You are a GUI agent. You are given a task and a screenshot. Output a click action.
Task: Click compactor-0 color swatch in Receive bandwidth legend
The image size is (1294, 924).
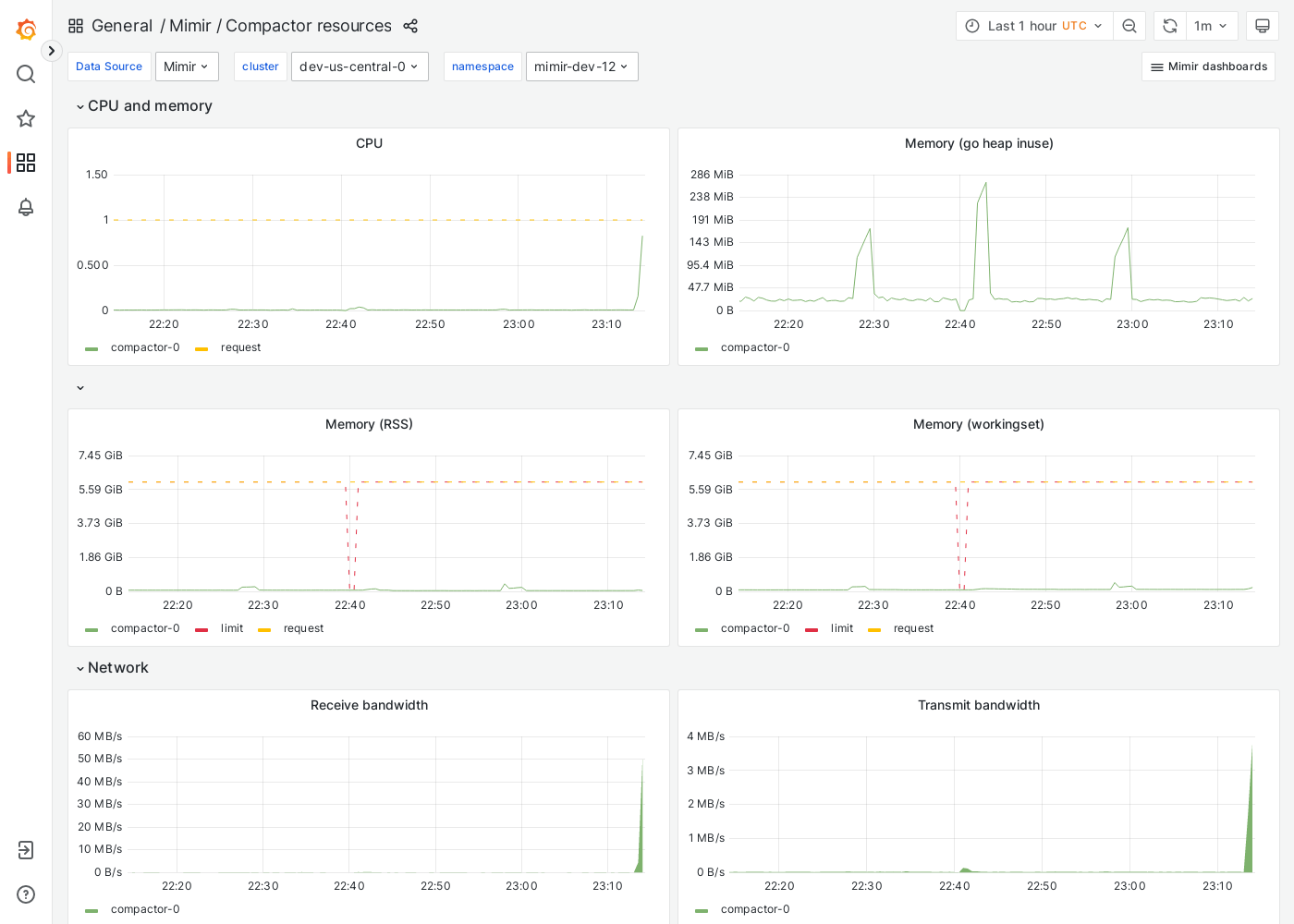click(x=91, y=909)
